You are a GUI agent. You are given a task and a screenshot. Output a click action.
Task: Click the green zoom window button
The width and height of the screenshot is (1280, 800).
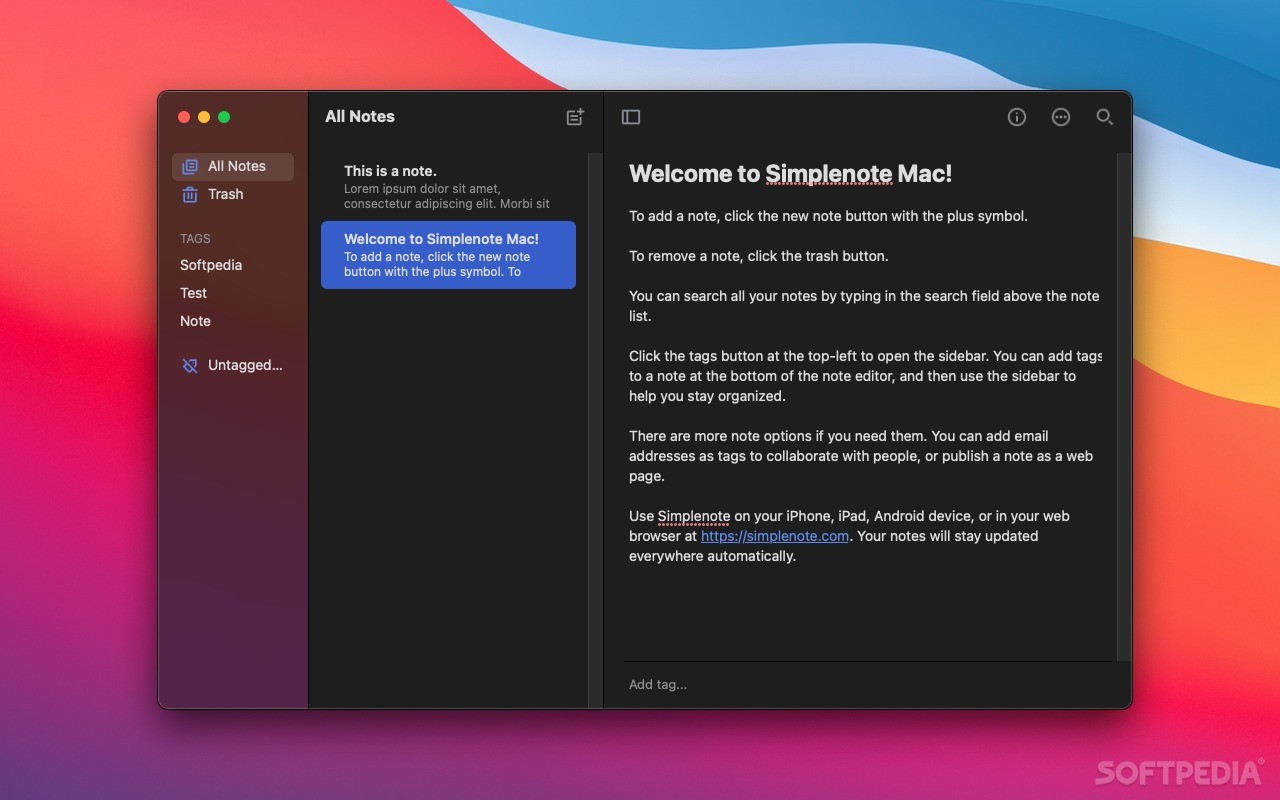point(224,117)
